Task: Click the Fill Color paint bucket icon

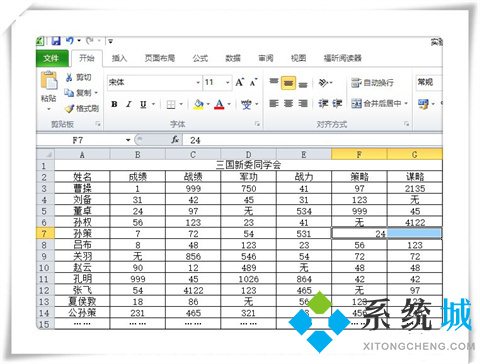Action: pyautogui.click(x=199, y=104)
